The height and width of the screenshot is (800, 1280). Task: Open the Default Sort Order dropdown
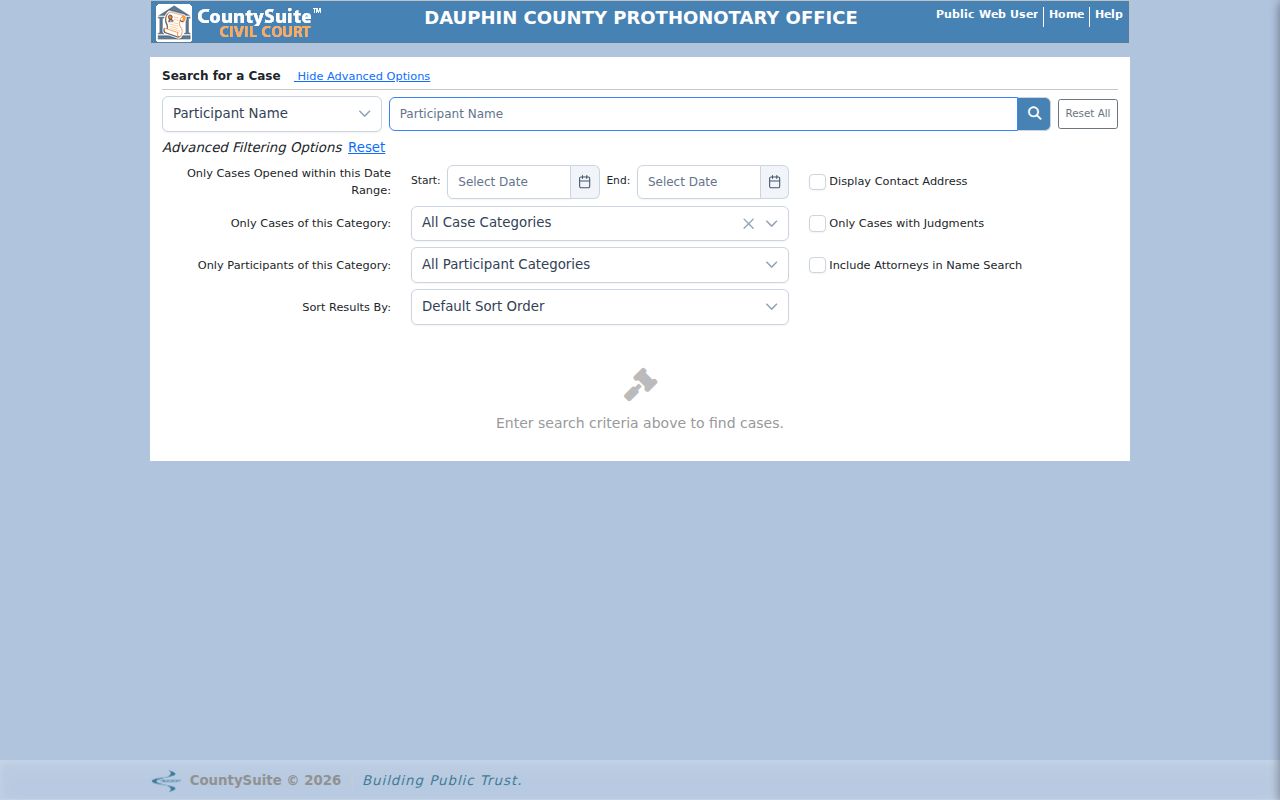pyautogui.click(x=600, y=307)
